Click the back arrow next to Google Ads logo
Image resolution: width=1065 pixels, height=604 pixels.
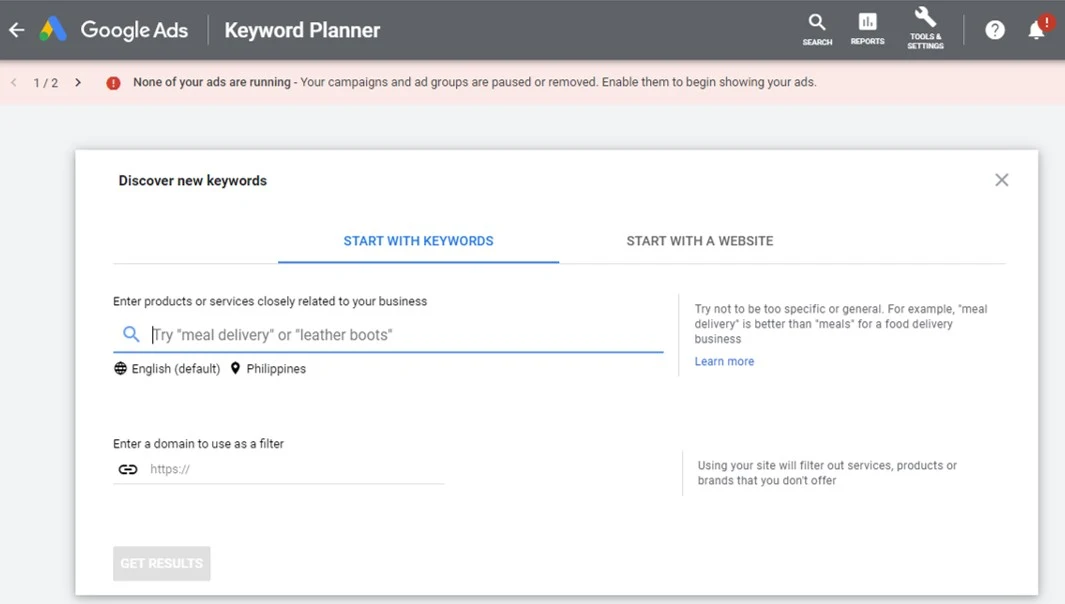coord(16,30)
